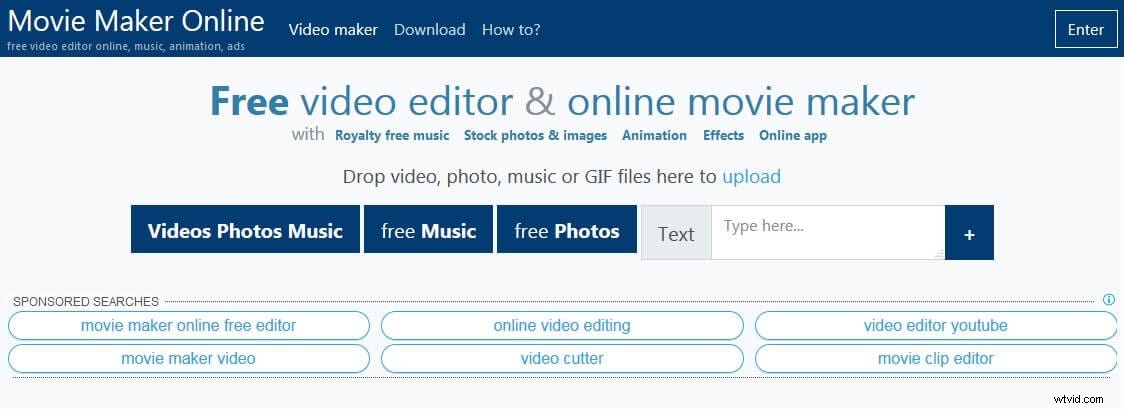Focus the Type here text field
The width and height of the screenshot is (1124, 409).
[x=828, y=233]
